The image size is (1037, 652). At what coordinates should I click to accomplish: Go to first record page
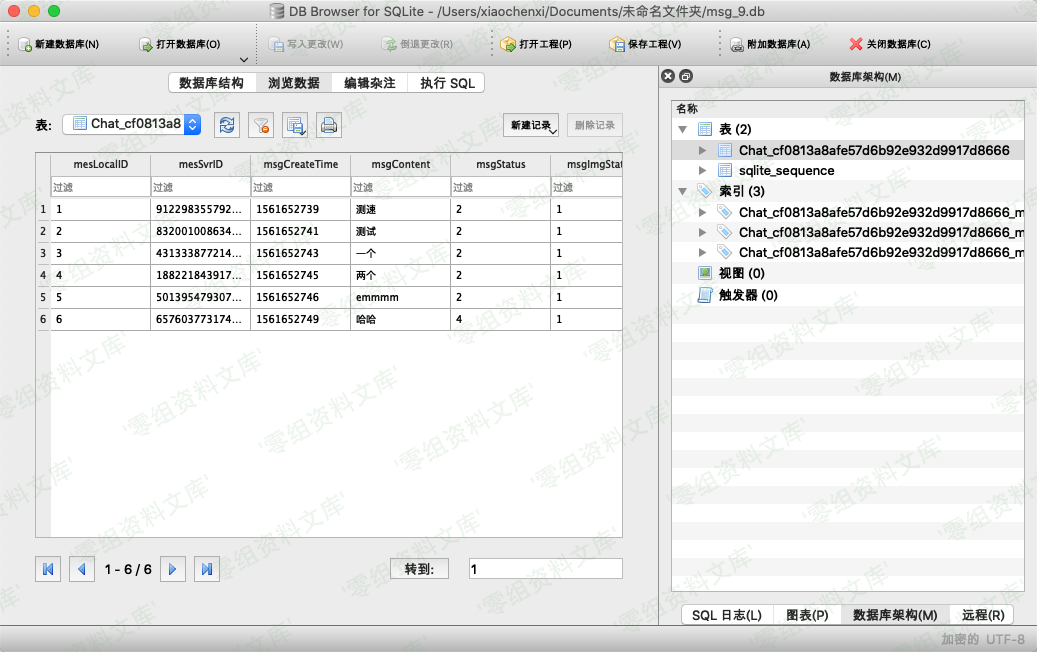[47, 569]
